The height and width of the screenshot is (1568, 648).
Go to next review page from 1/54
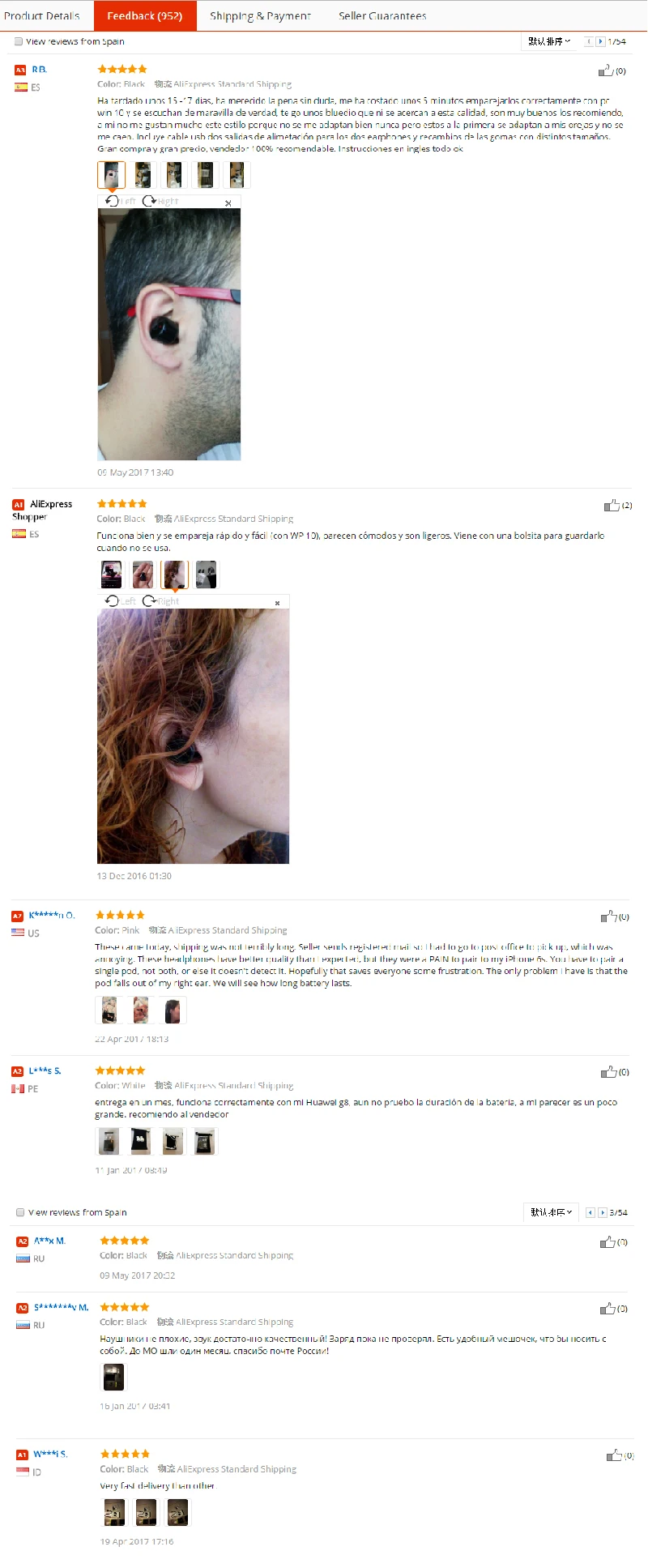coord(600,41)
